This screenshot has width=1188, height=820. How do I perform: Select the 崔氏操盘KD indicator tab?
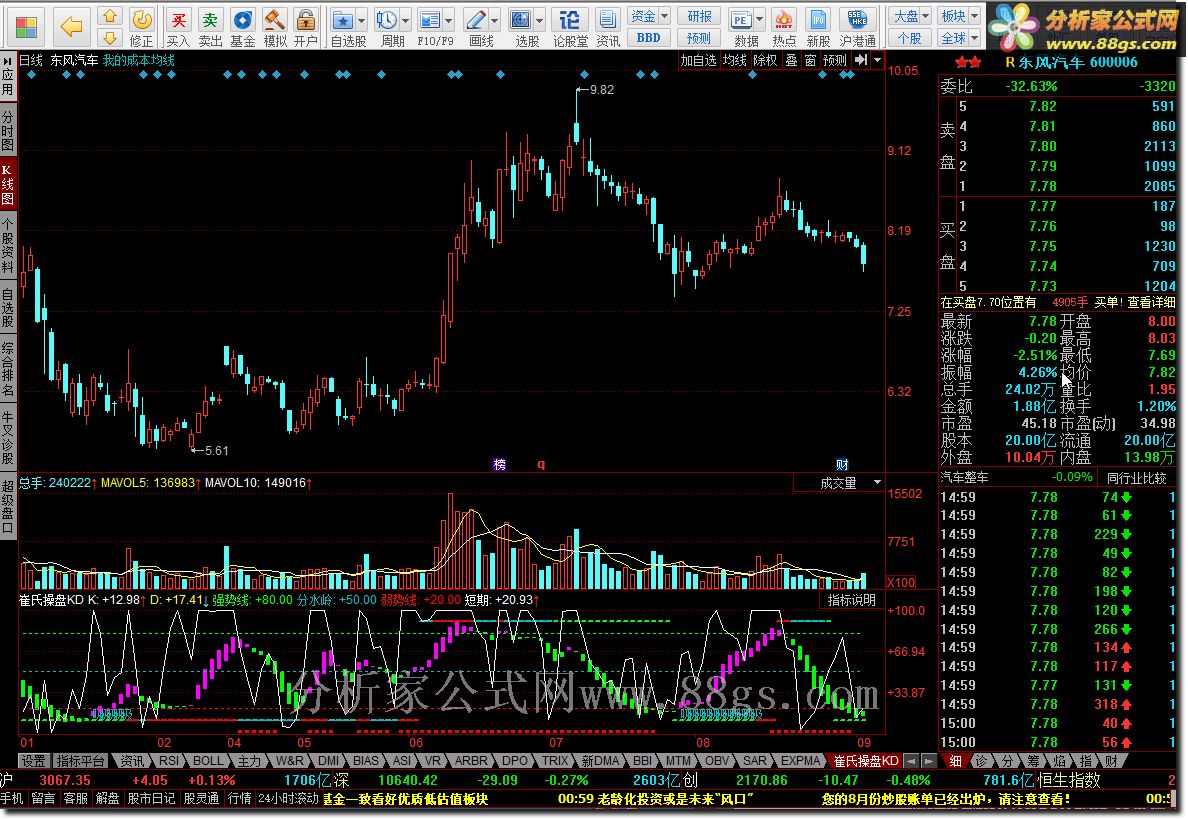pos(866,760)
